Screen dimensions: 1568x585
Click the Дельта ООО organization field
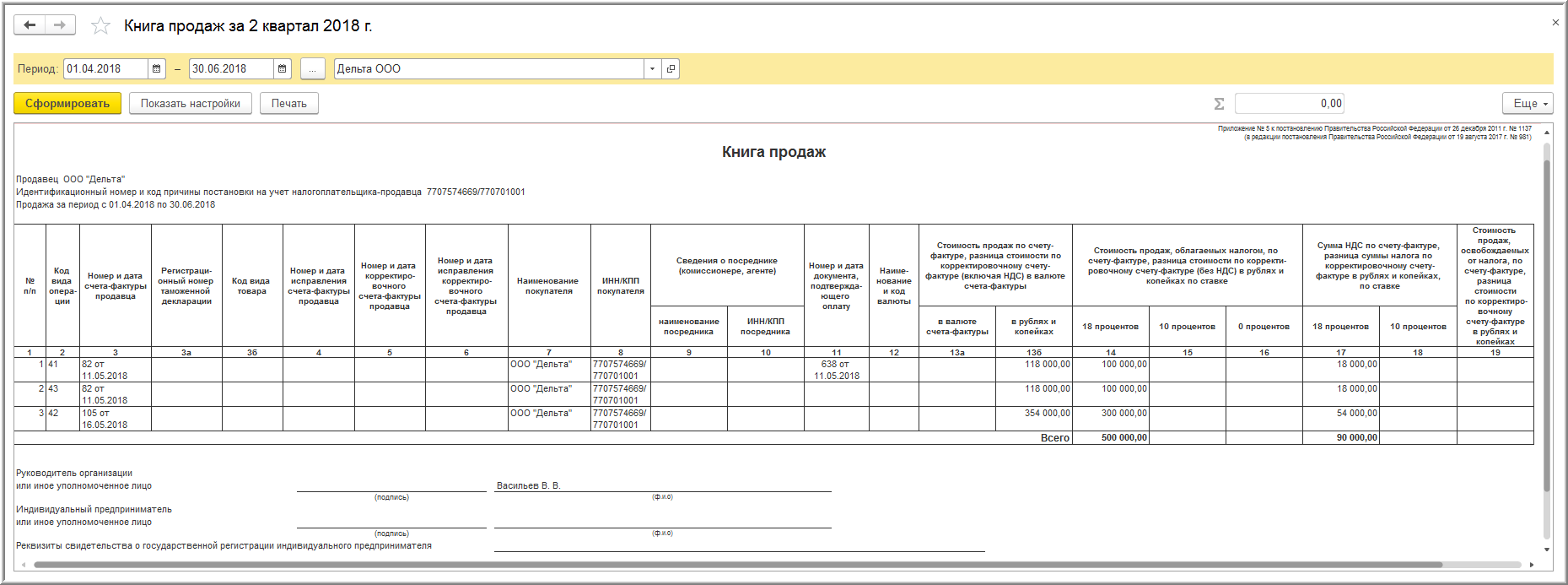click(489, 69)
